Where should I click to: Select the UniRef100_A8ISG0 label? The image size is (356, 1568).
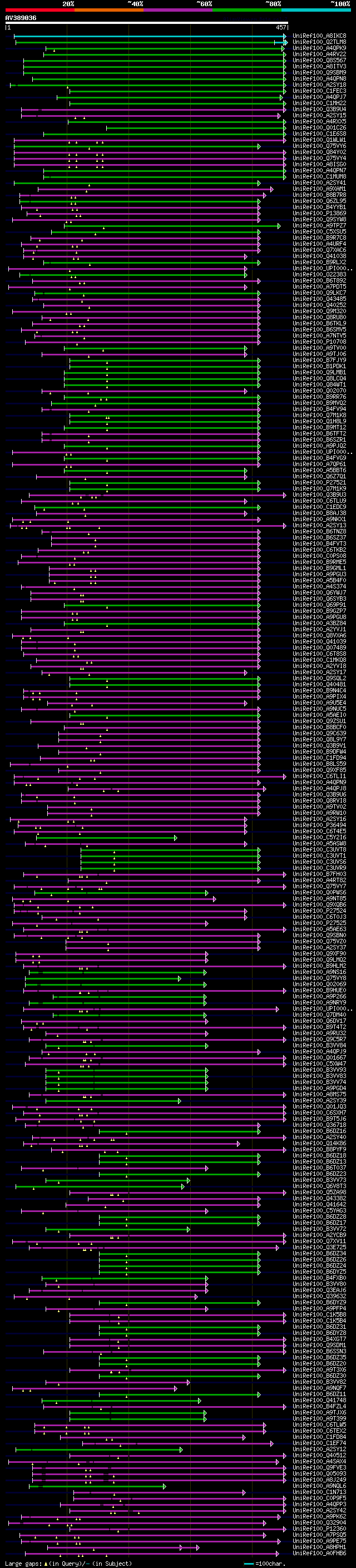coord(319,164)
